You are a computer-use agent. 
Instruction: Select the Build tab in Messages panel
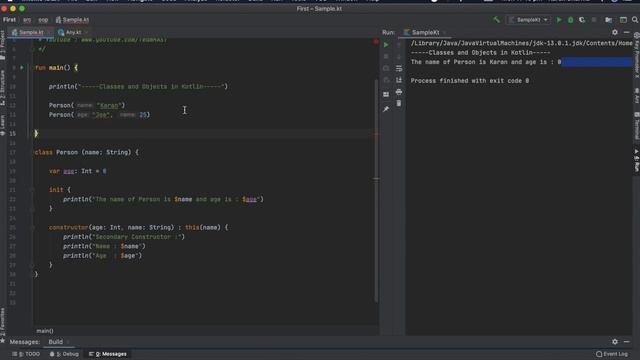(x=56, y=342)
